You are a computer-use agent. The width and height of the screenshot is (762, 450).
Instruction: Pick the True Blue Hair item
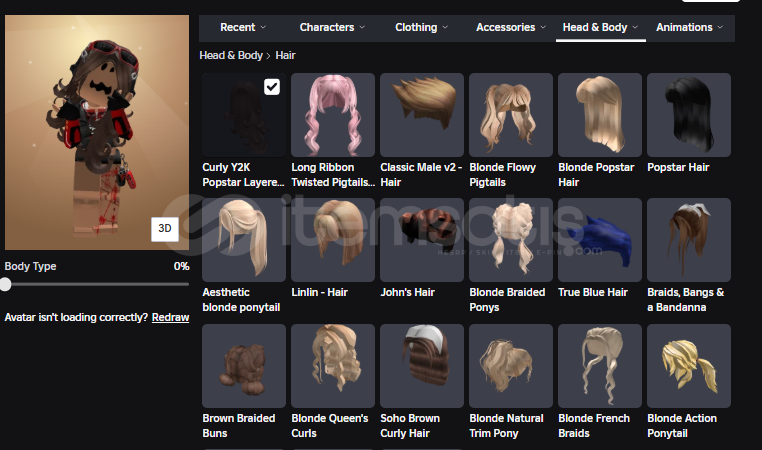[x=600, y=239]
